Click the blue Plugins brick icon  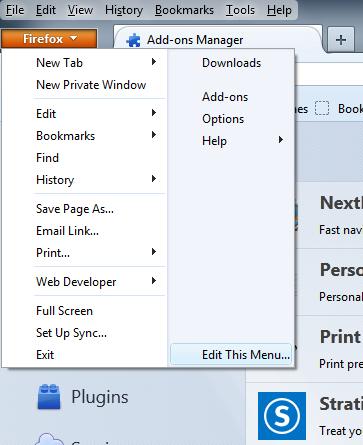click(49, 397)
